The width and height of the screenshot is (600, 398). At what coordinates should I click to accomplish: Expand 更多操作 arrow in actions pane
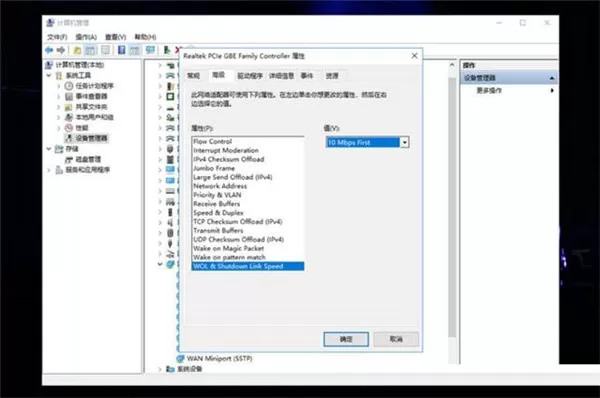point(552,90)
